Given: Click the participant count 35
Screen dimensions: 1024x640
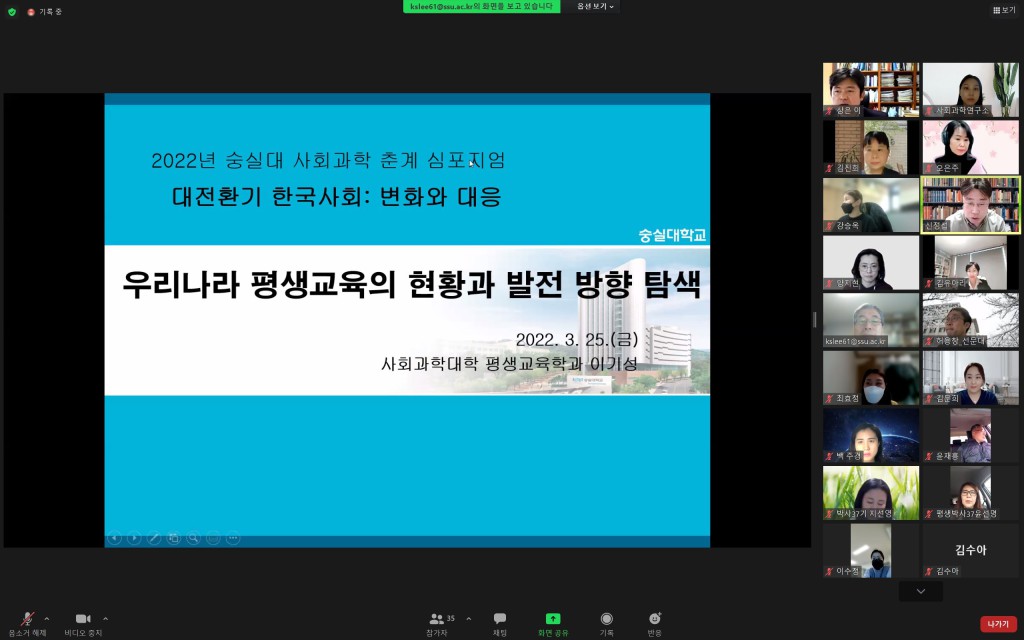Looking at the screenshot, I should [451, 618].
